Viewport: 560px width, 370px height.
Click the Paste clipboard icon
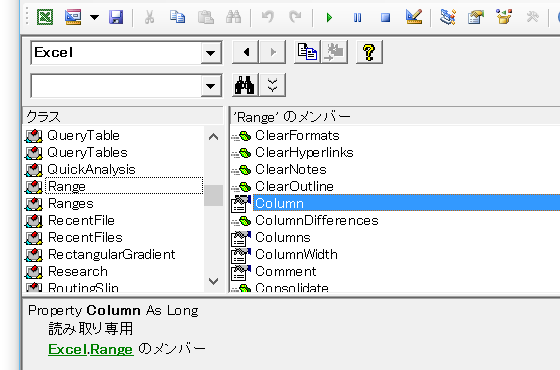click(x=205, y=17)
